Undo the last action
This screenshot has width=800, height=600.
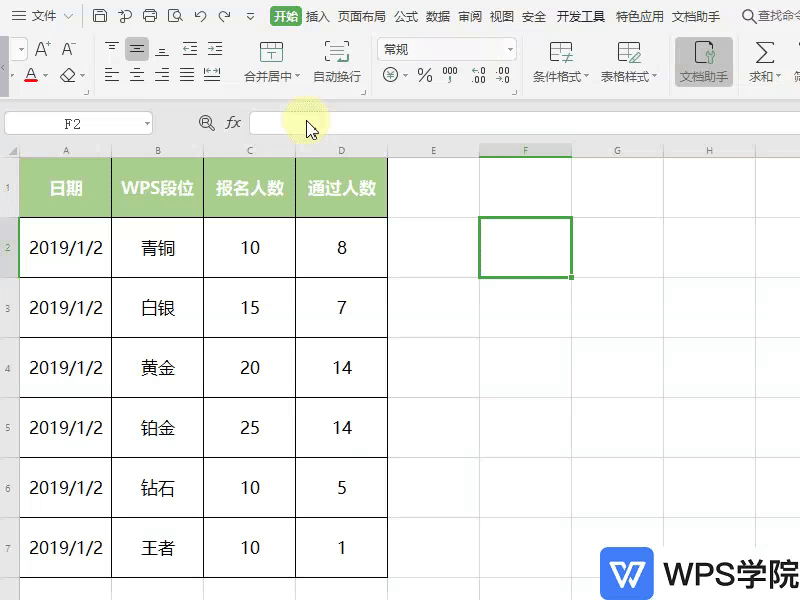point(200,16)
